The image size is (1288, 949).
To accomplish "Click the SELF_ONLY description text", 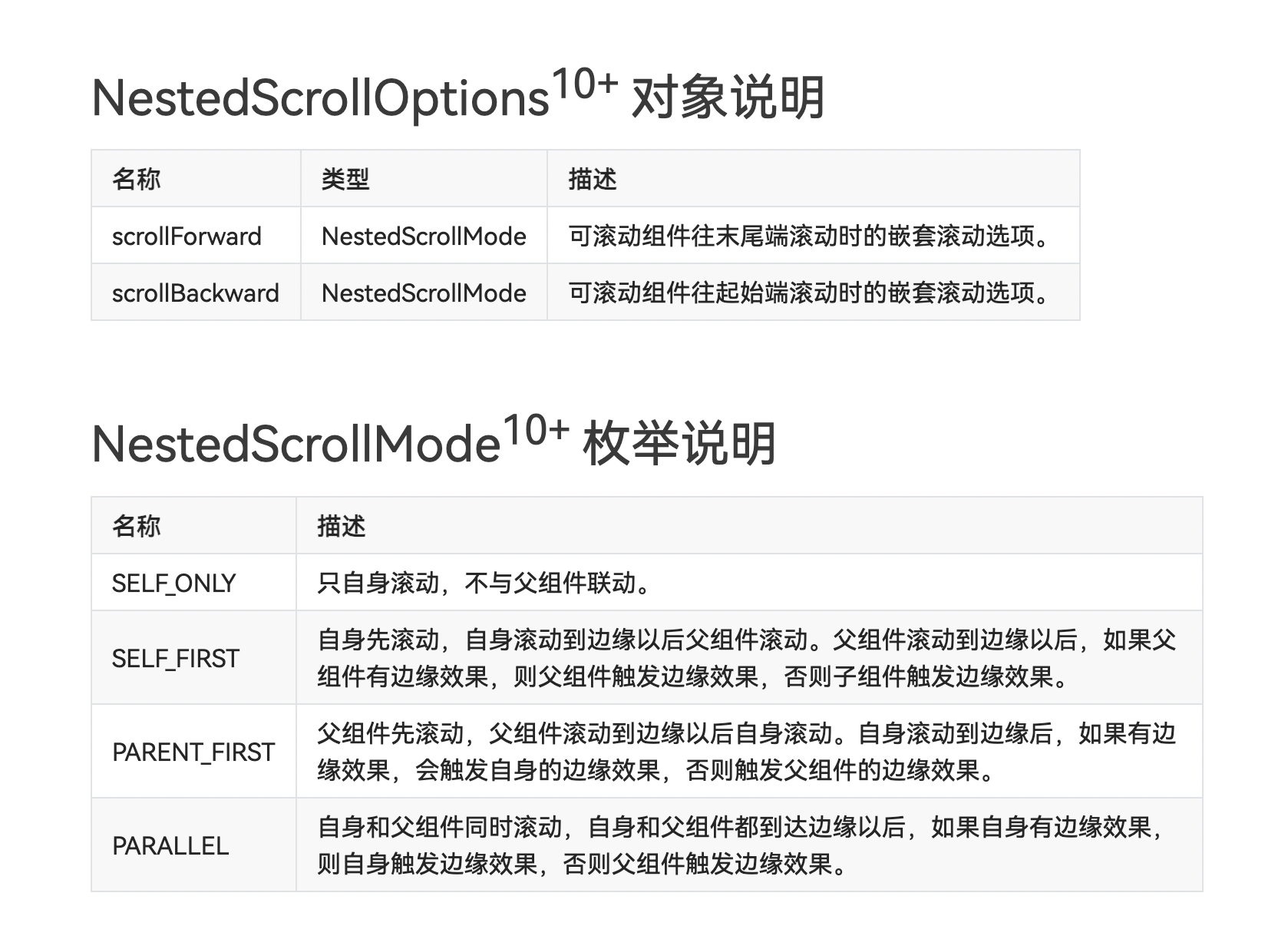I will coord(484,583).
